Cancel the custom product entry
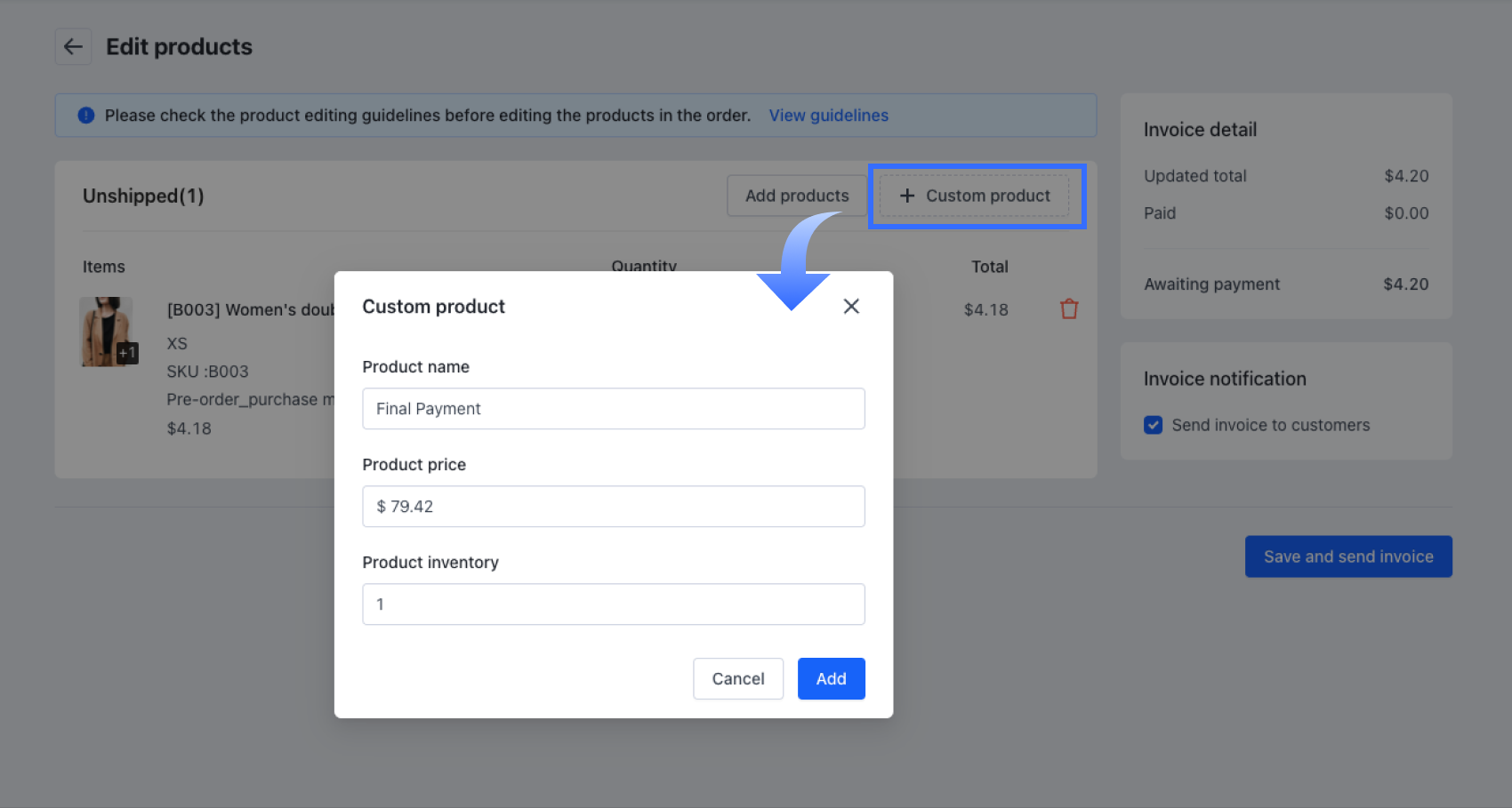 click(x=737, y=678)
